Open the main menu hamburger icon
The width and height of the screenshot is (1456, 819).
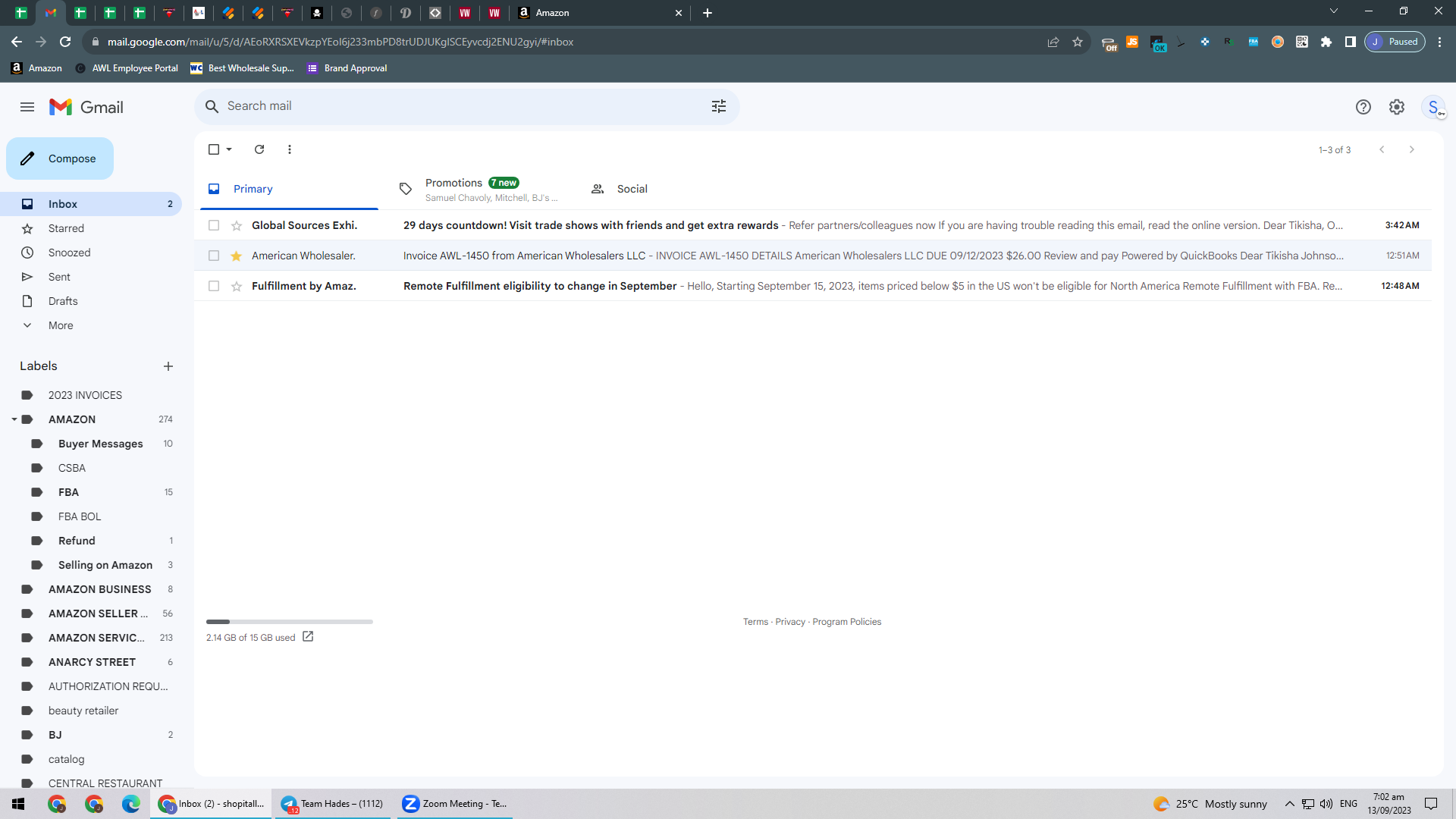[27, 107]
